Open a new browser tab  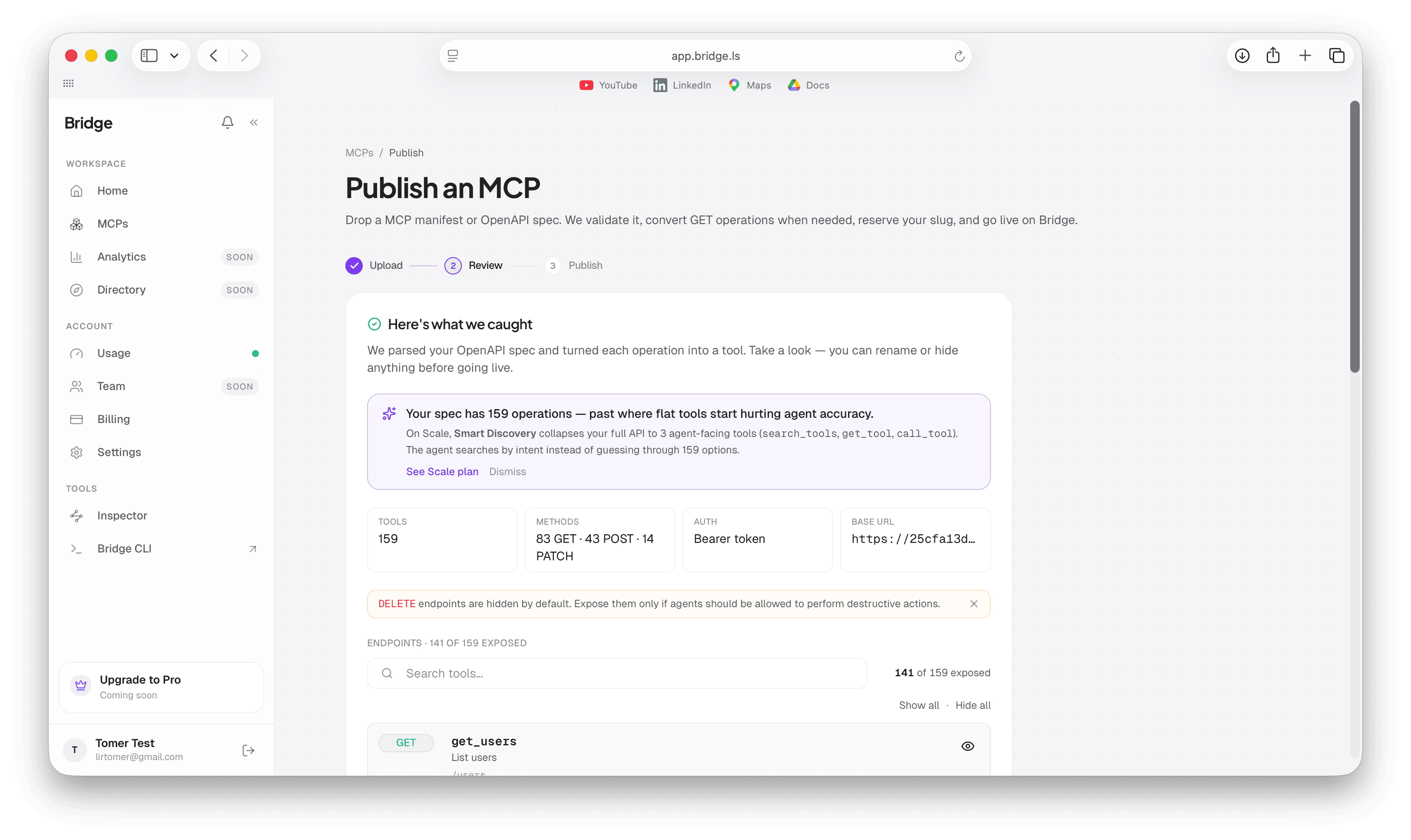coord(1305,56)
